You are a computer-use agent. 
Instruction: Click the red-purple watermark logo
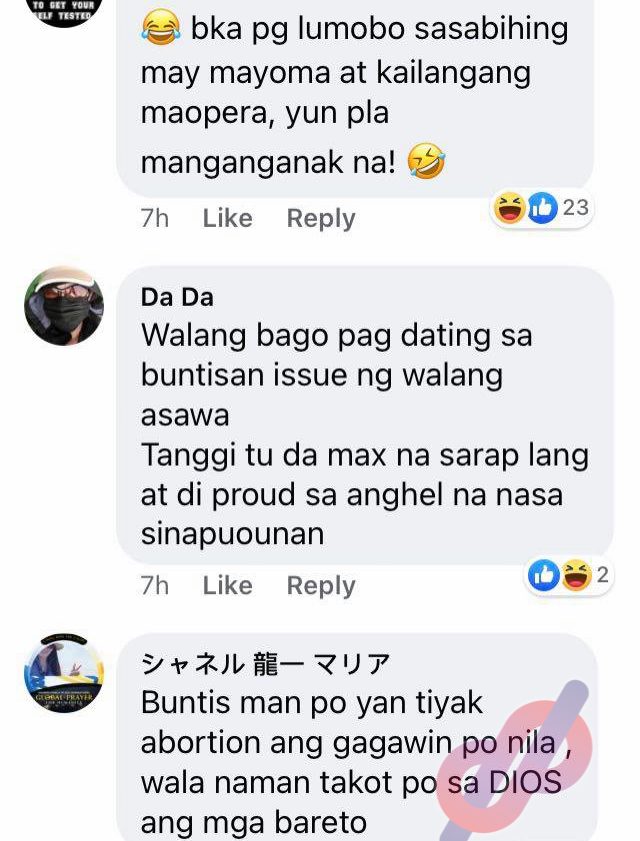[x=515, y=762]
